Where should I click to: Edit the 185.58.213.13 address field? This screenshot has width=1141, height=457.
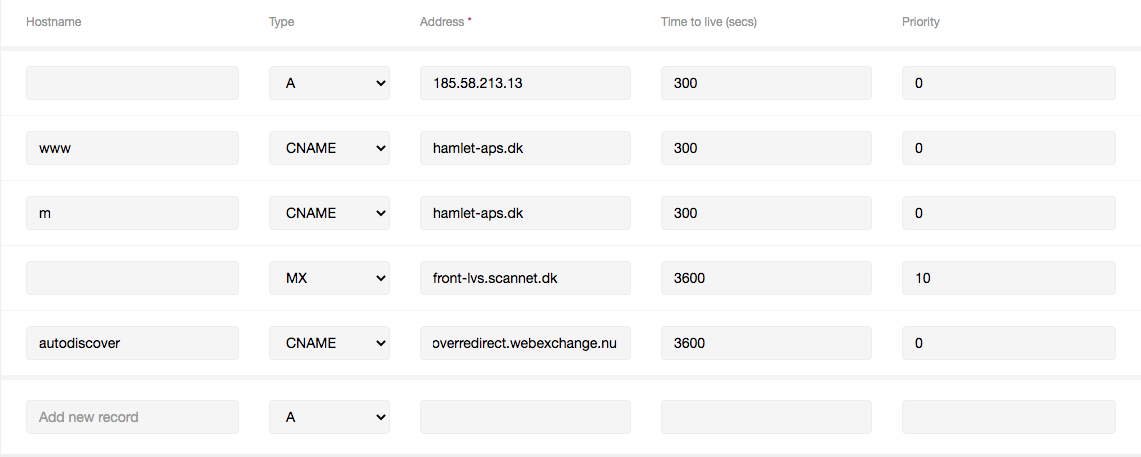[x=525, y=83]
